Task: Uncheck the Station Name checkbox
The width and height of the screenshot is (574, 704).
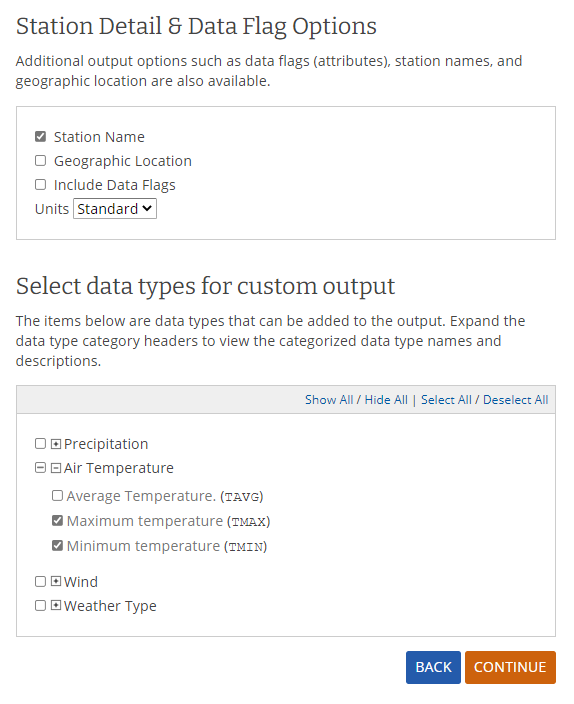Action: pyautogui.click(x=40, y=136)
